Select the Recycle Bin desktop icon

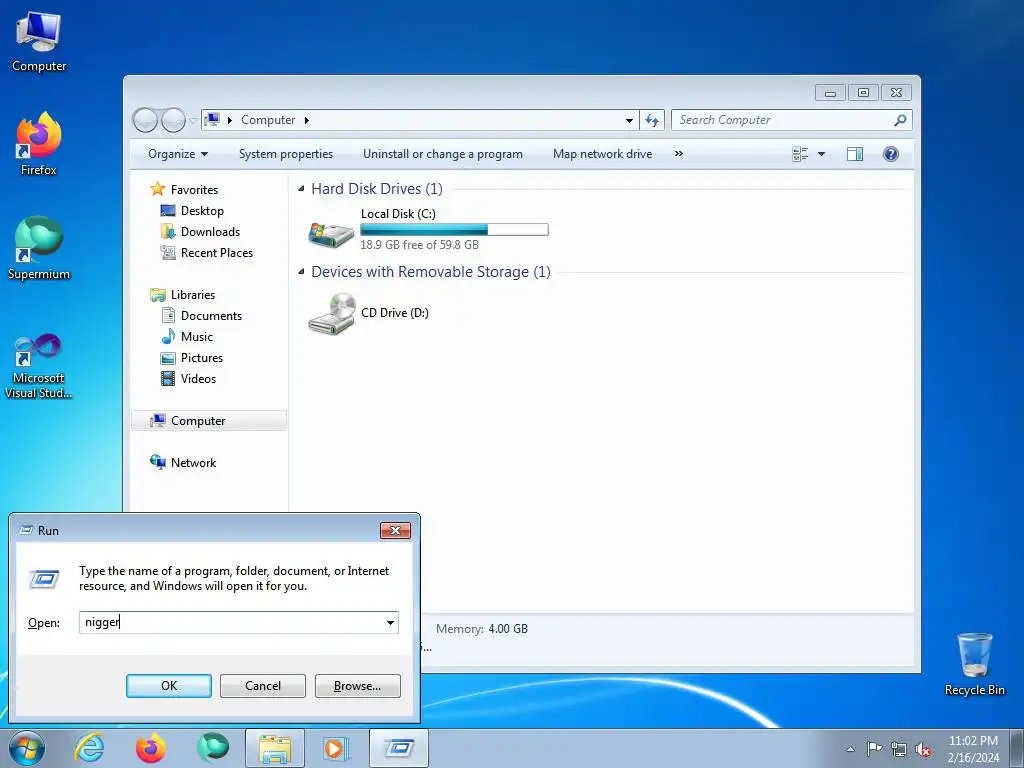click(x=974, y=664)
